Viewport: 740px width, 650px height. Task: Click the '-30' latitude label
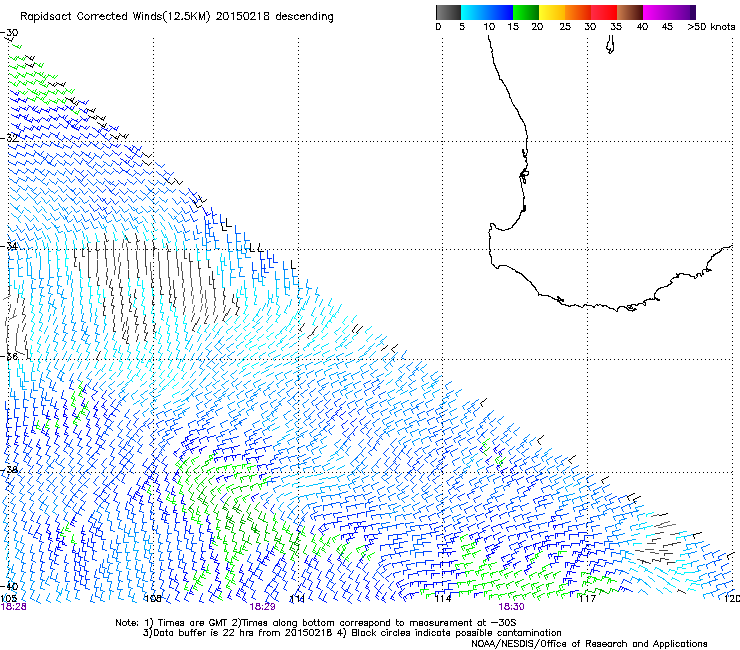tap(9, 33)
